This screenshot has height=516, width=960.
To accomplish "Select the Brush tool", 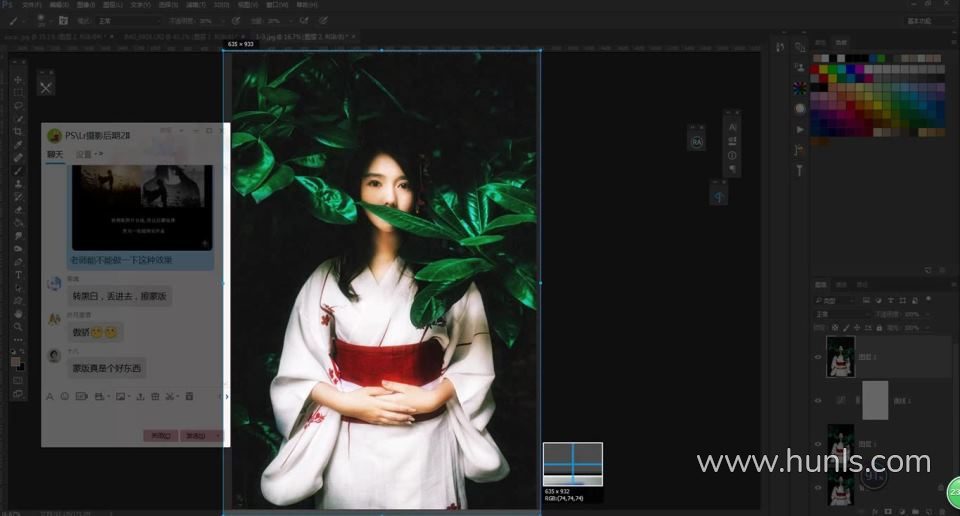I will tap(18, 170).
